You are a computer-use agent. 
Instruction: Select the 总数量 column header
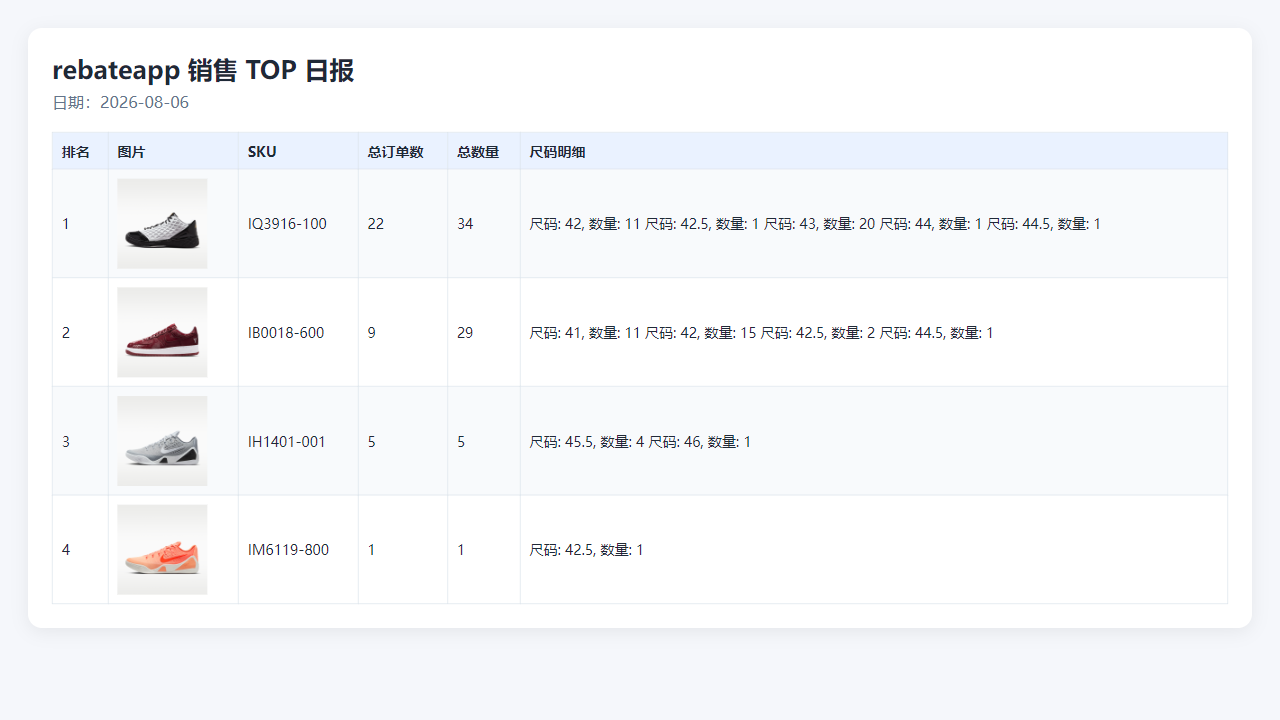(x=478, y=152)
